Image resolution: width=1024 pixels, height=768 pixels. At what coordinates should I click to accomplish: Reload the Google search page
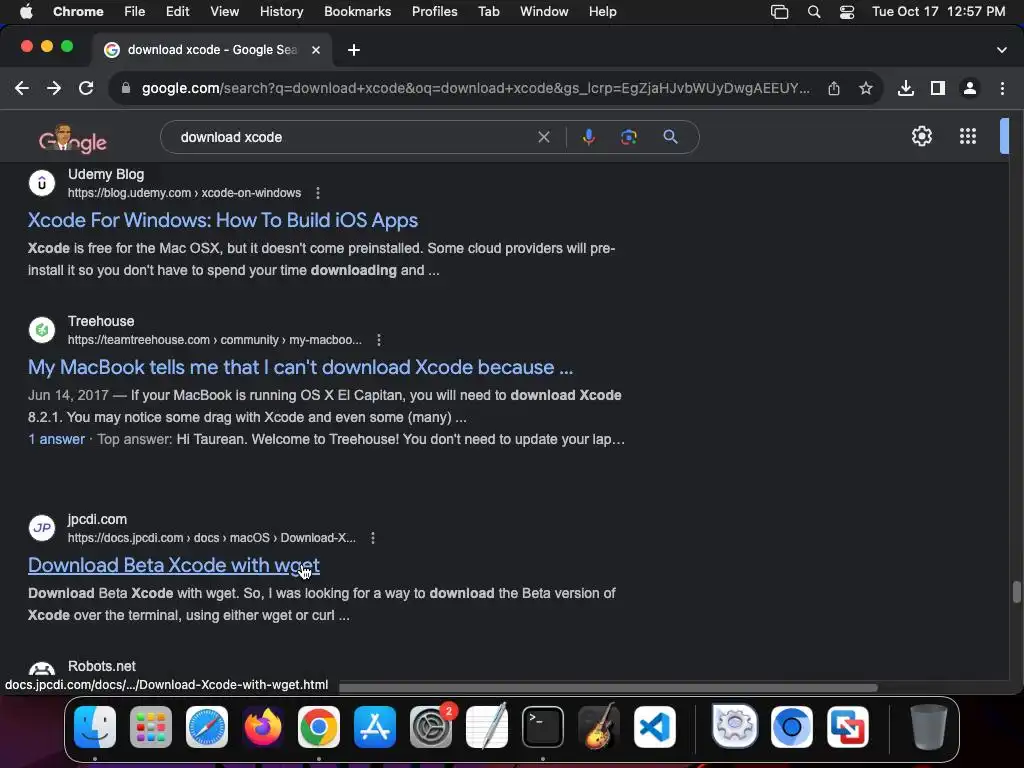(x=86, y=88)
